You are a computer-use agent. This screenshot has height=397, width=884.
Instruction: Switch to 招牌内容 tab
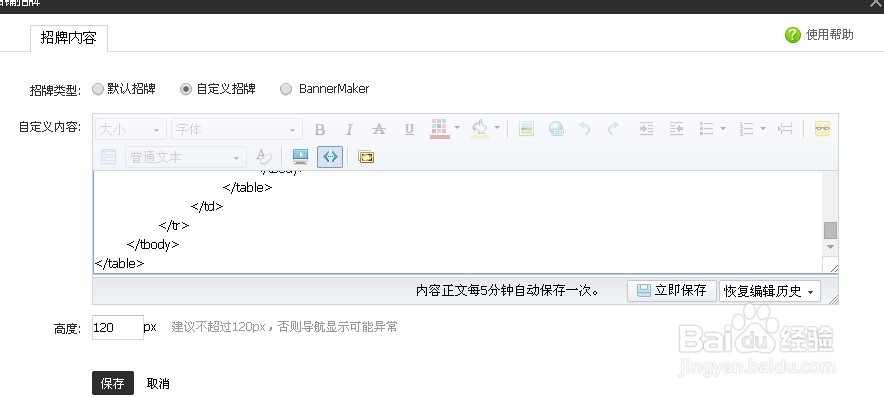(x=69, y=38)
